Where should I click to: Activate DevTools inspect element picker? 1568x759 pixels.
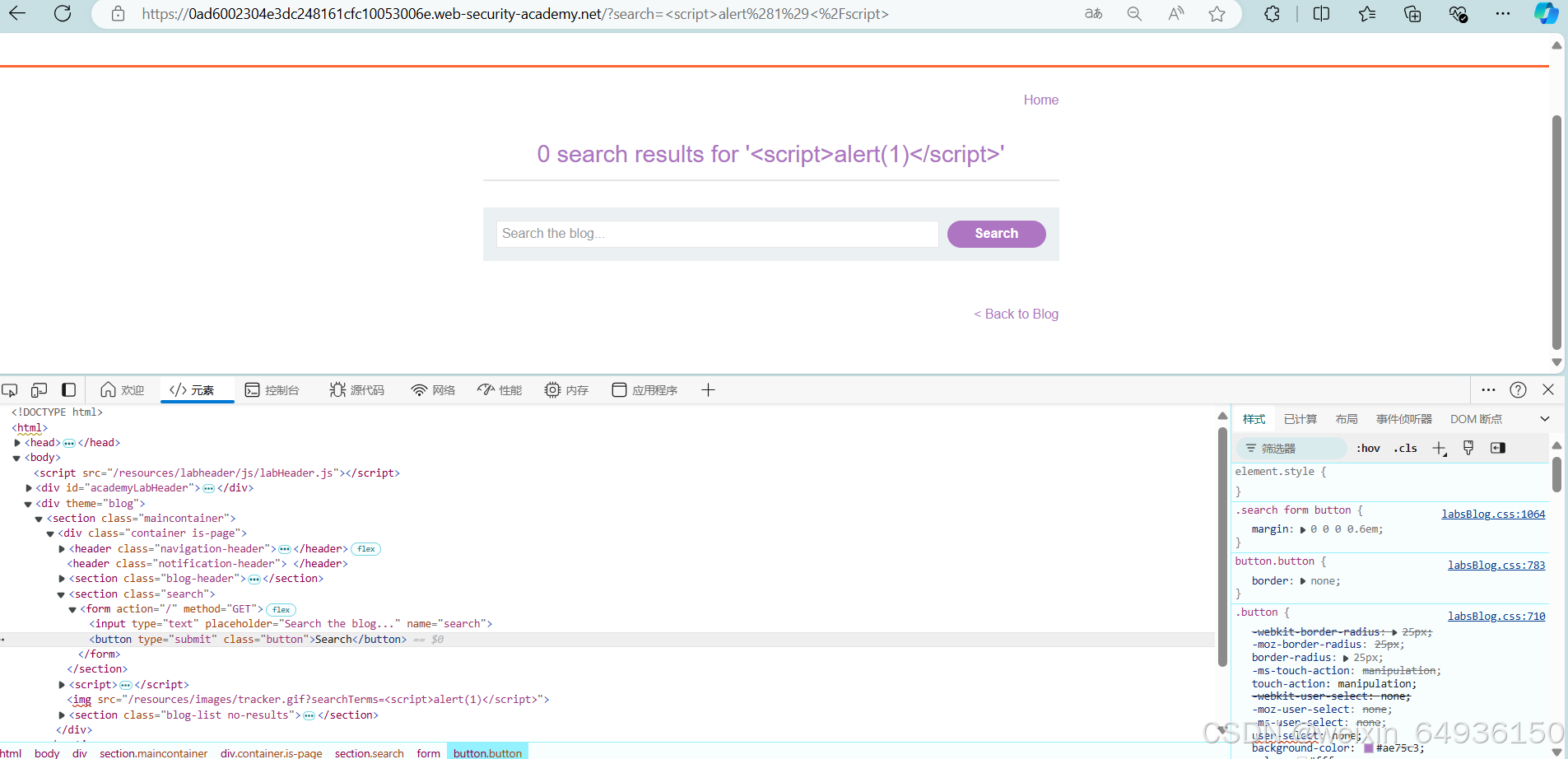10,390
